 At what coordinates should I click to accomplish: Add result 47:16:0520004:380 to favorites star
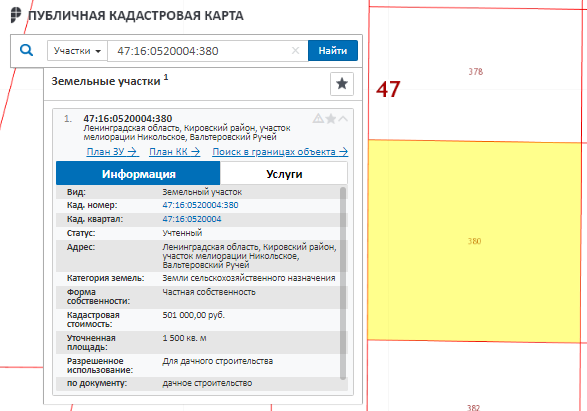pos(331,119)
